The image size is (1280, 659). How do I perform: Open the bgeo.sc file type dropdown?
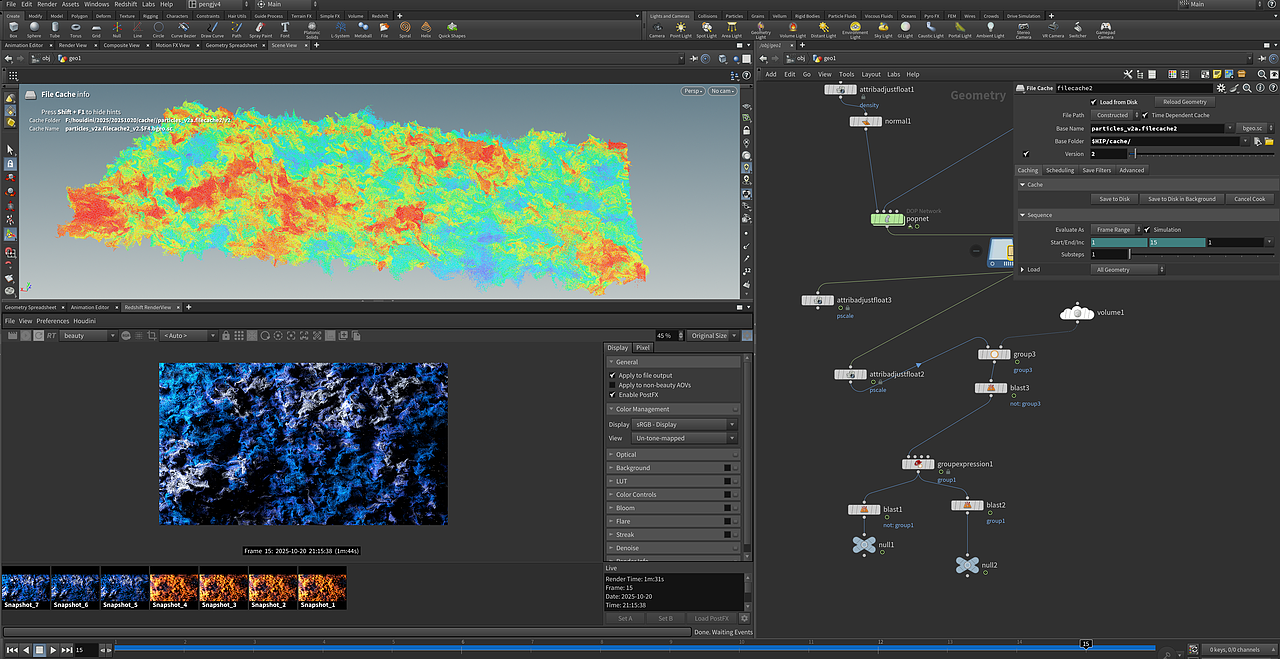(1257, 128)
